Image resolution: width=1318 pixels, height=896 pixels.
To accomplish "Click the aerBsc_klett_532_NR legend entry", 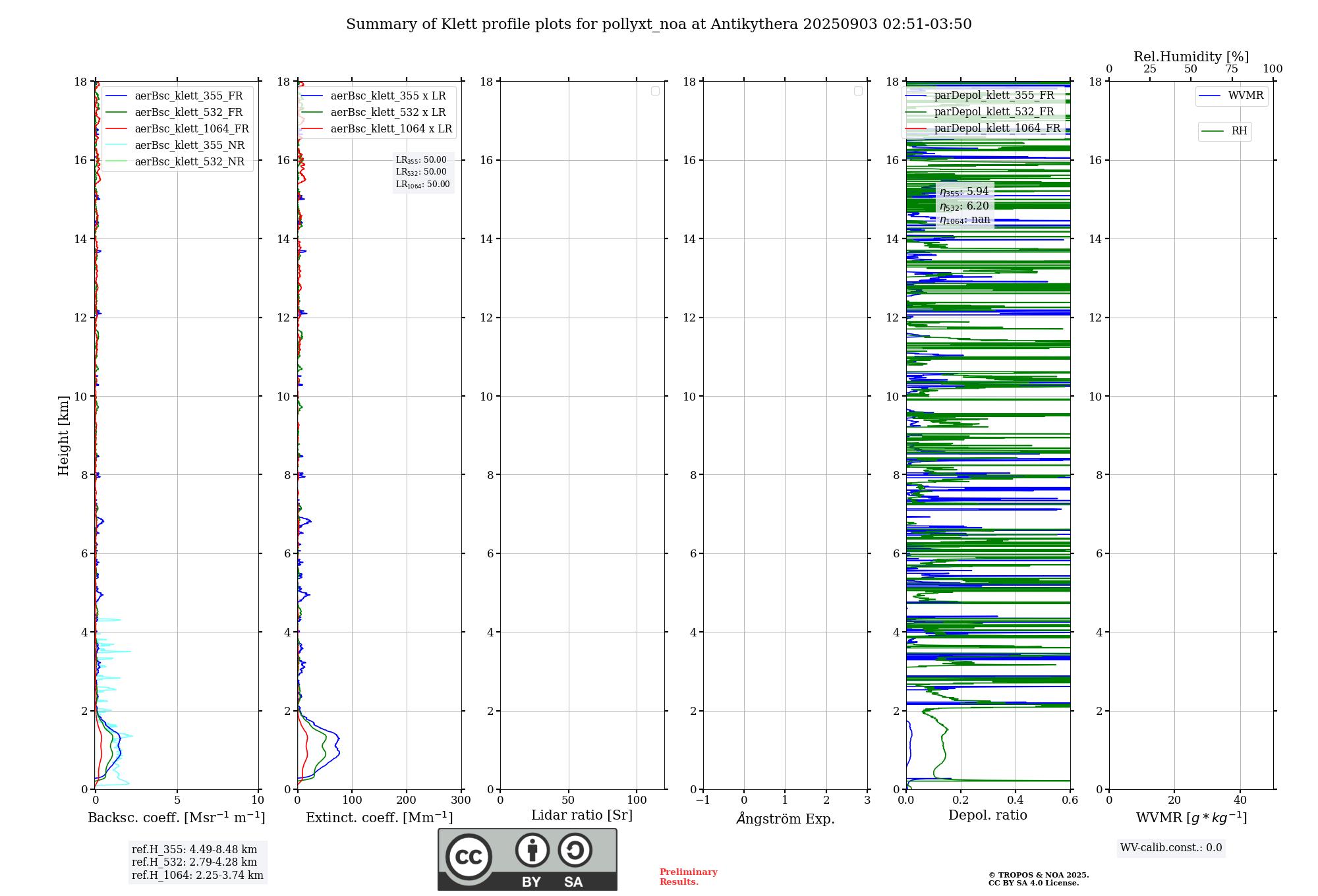I will 189,162.
